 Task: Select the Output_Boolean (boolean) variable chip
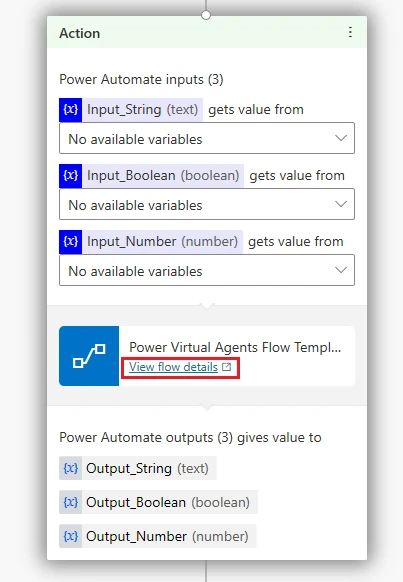(158, 502)
